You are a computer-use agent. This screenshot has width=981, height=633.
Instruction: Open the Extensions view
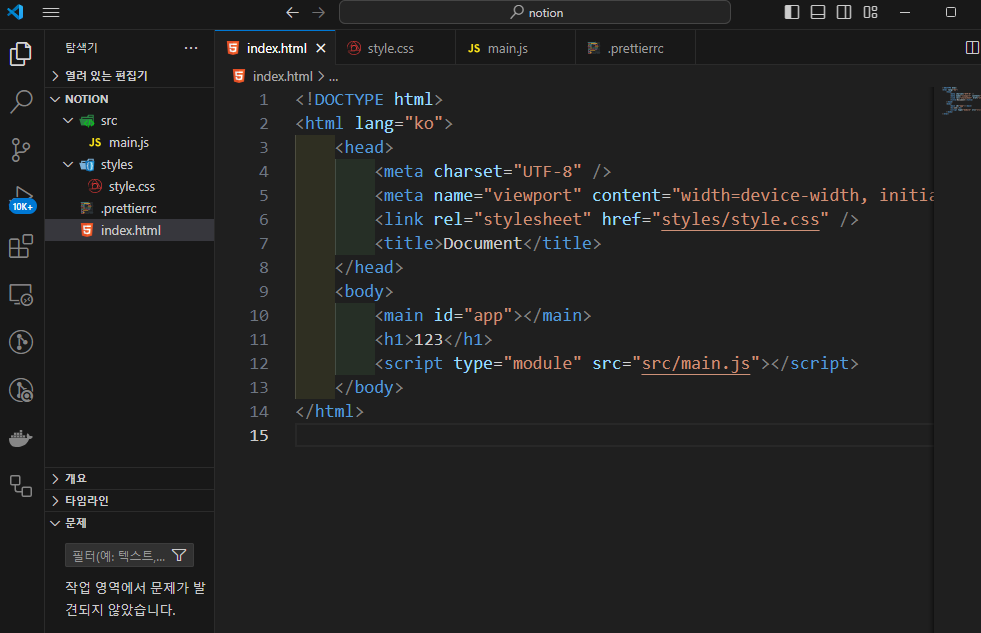pos(21,246)
